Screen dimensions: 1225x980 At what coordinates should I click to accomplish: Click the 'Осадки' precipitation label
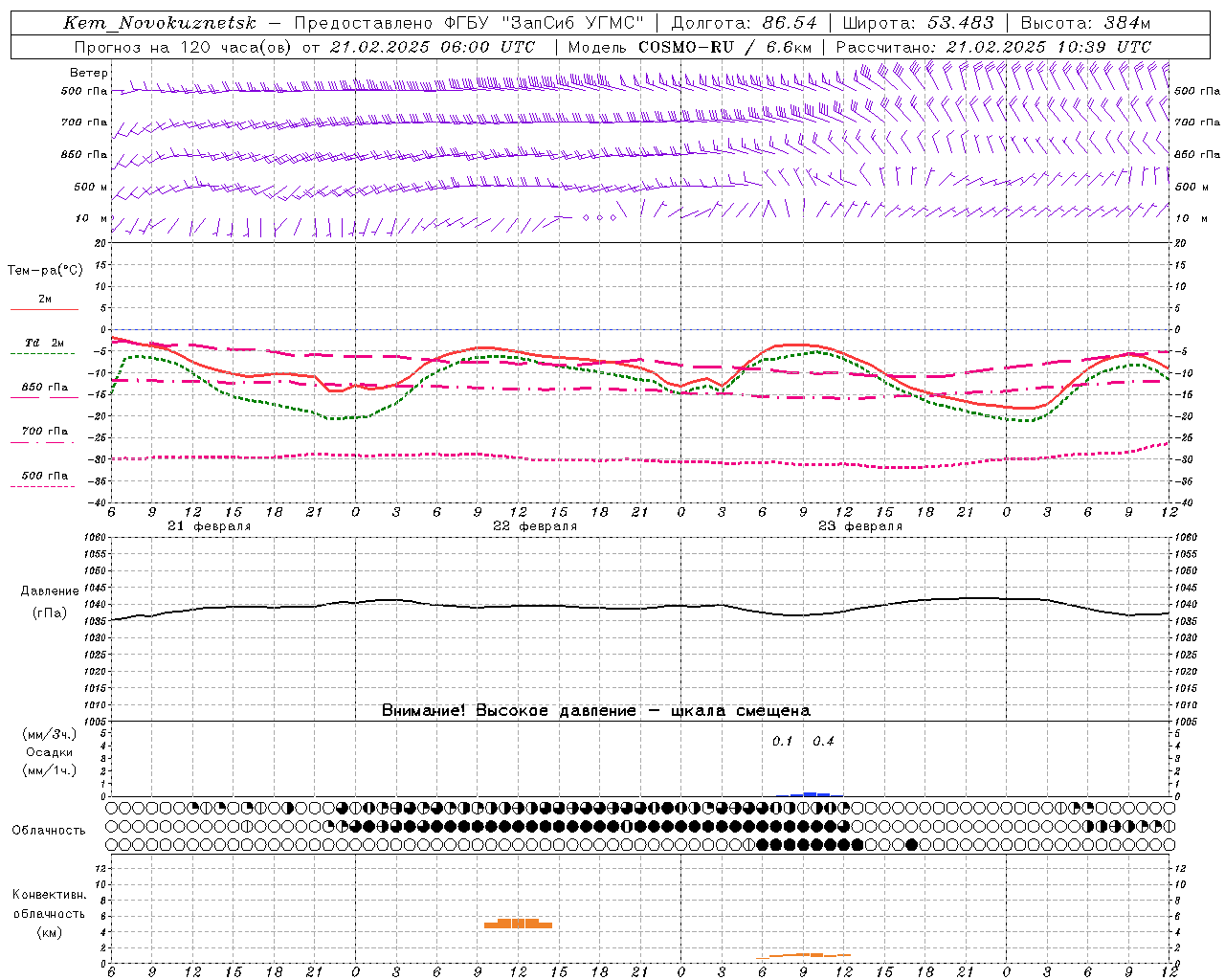[x=50, y=752]
